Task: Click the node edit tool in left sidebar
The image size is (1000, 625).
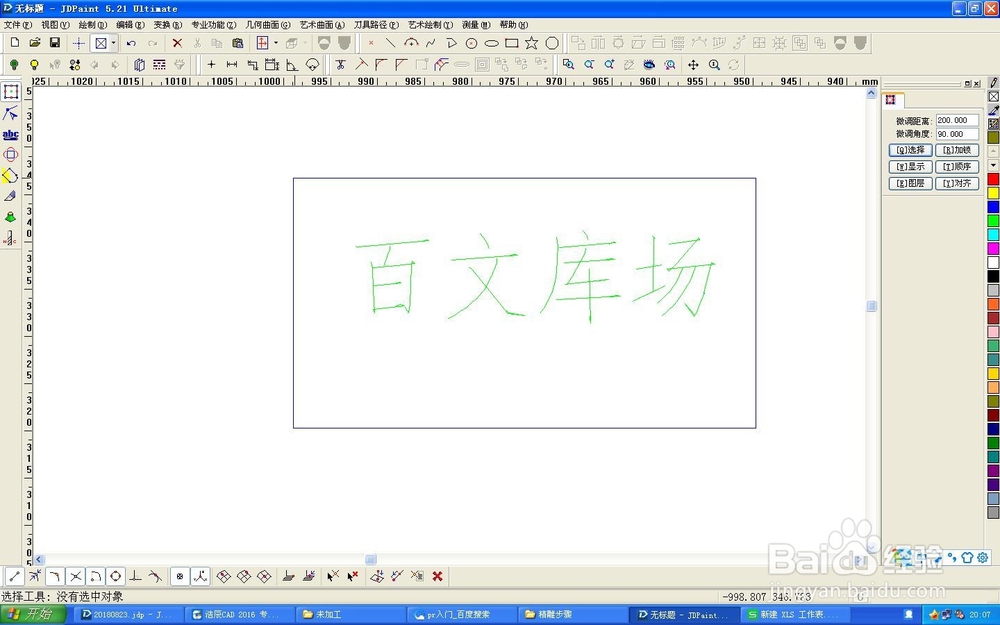Action: [10, 114]
